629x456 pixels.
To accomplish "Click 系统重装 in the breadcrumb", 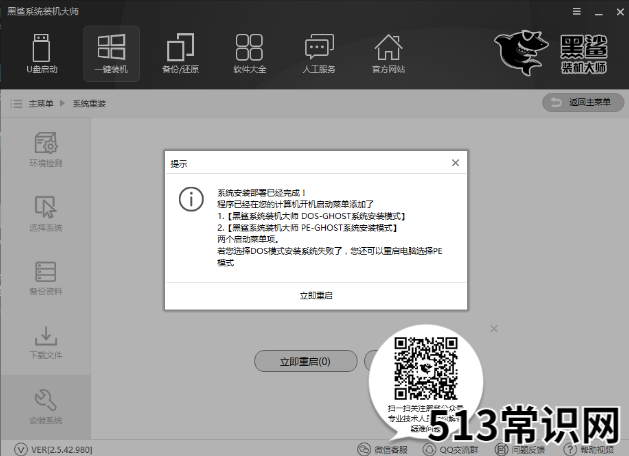I will point(89,104).
